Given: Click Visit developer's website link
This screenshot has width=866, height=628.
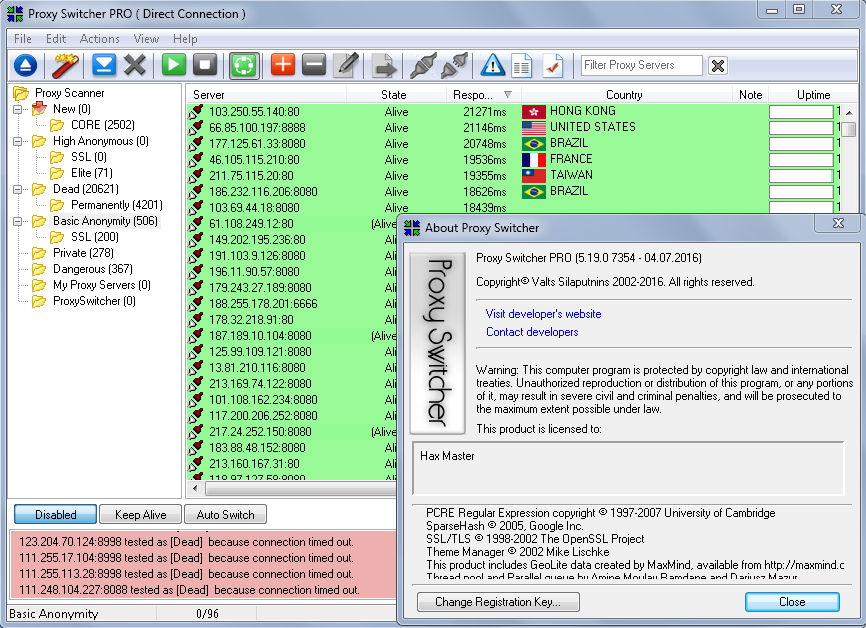Looking at the screenshot, I should [x=543, y=313].
